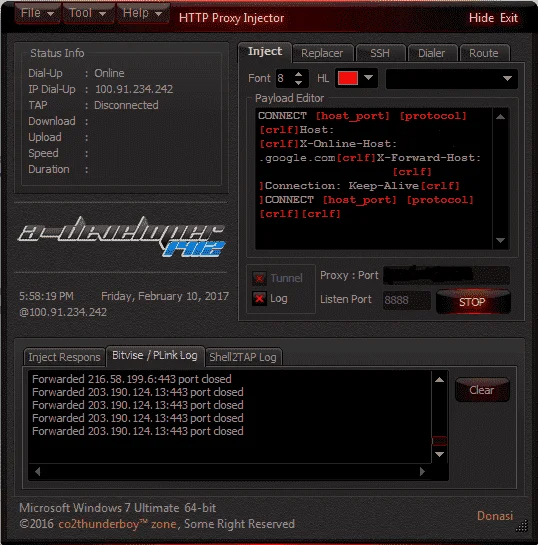
Task: Click Exit in the title bar
Action: point(509,18)
